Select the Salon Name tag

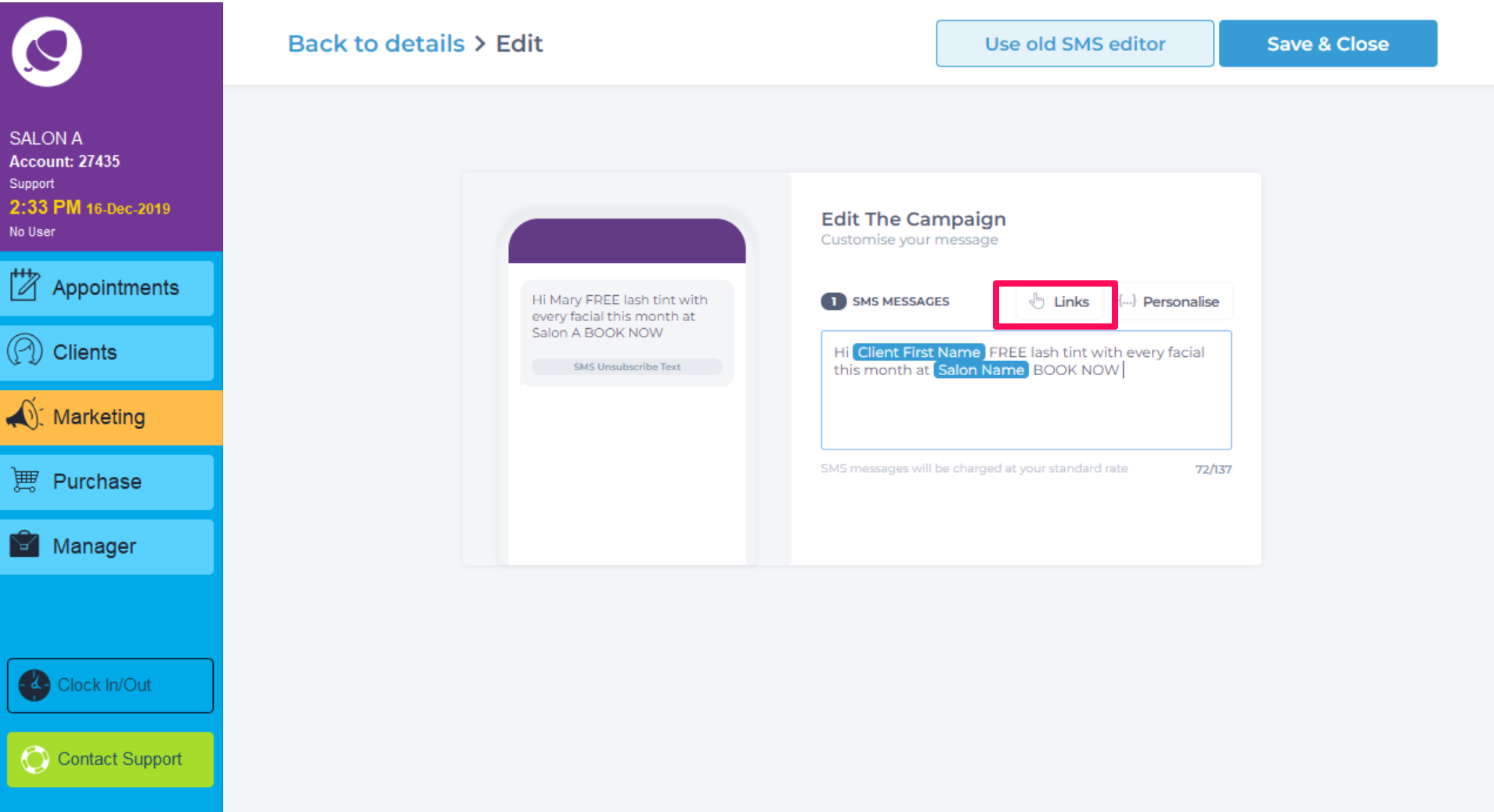point(981,370)
